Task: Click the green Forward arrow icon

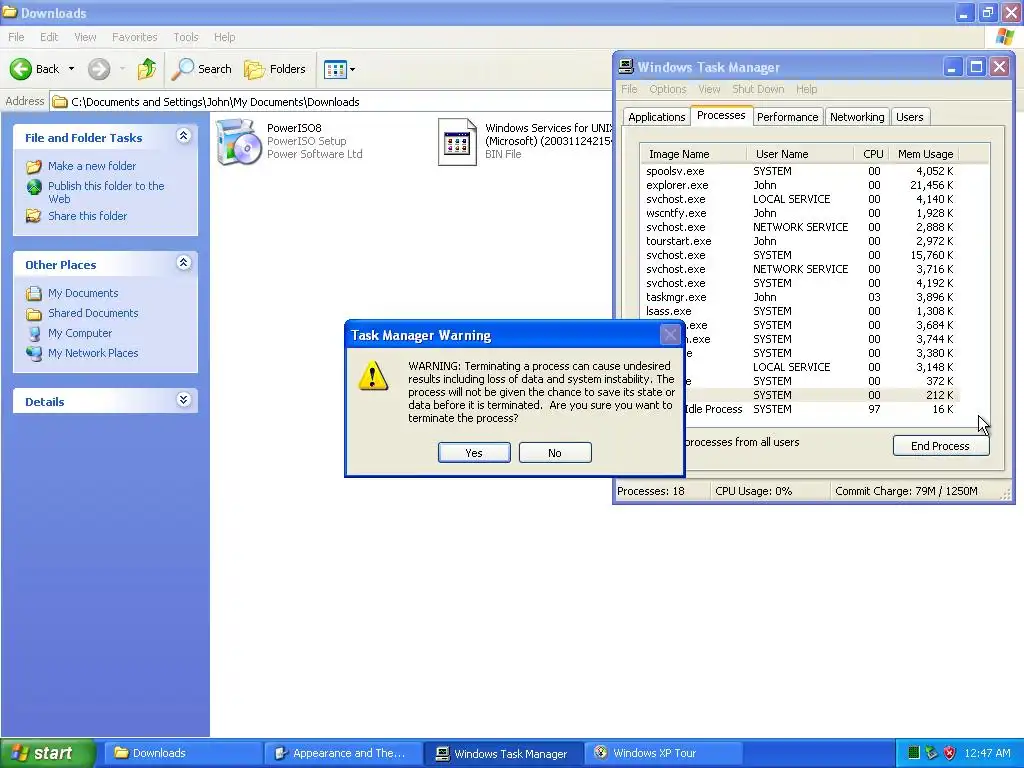Action: click(x=99, y=69)
